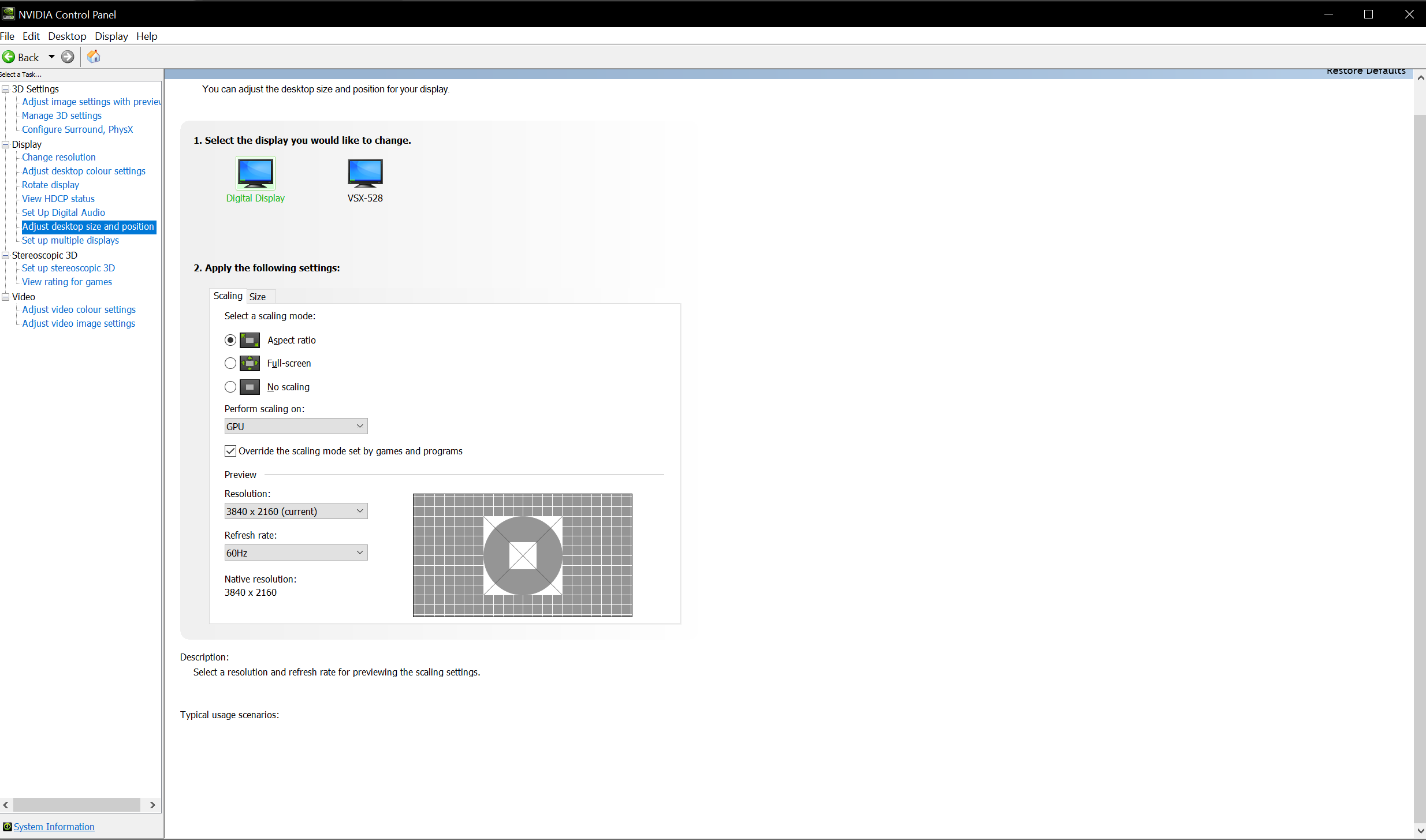The height and width of the screenshot is (840, 1426).
Task: Click the green Back arrow icon
Action: [x=9, y=57]
